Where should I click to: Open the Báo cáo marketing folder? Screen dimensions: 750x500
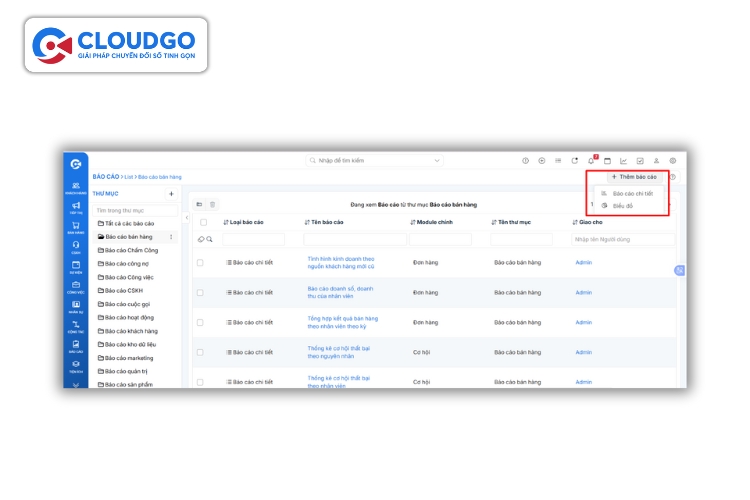(x=129, y=357)
